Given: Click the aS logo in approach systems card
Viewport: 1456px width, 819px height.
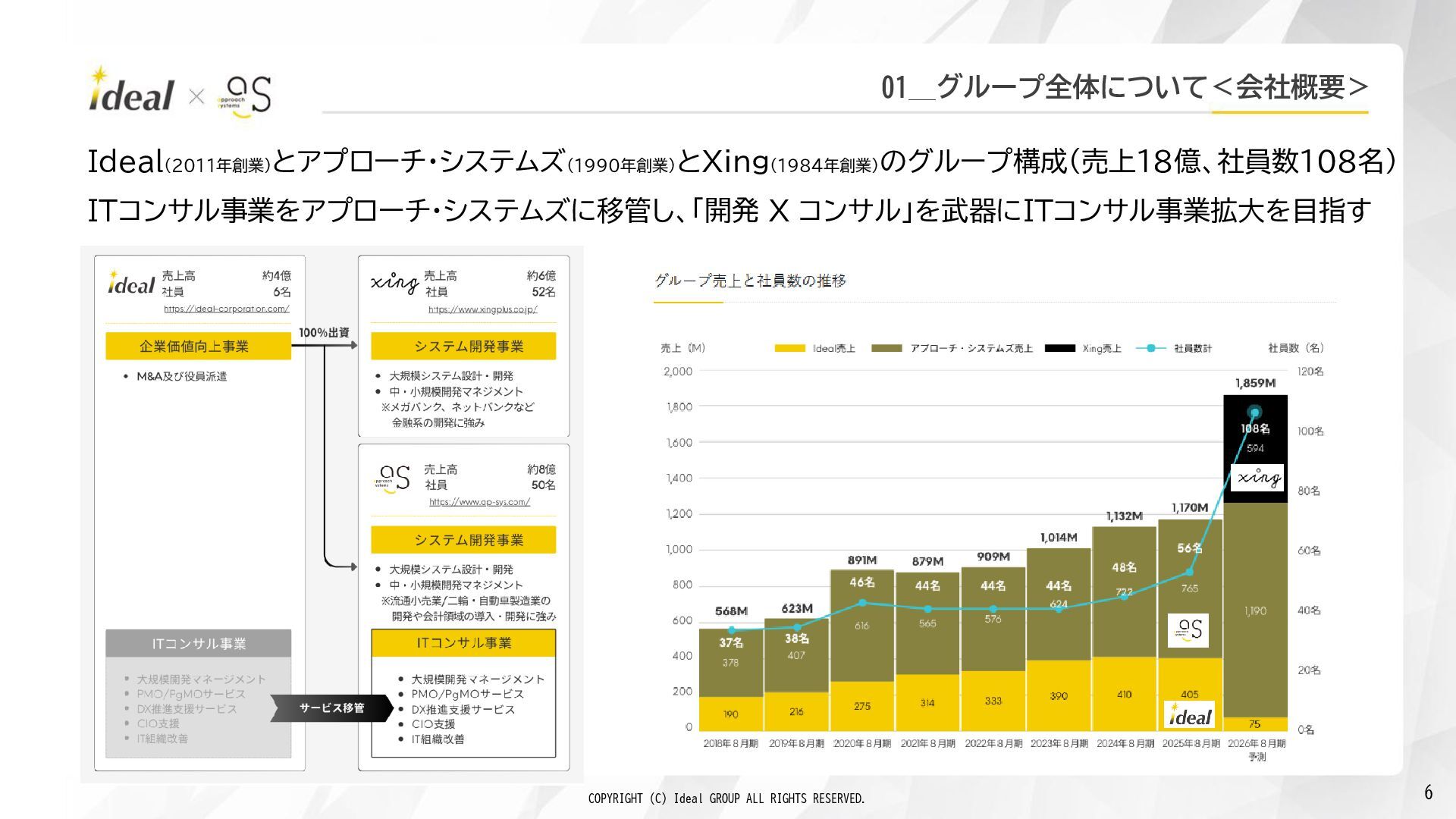Looking at the screenshot, I should tap(393, 479).
